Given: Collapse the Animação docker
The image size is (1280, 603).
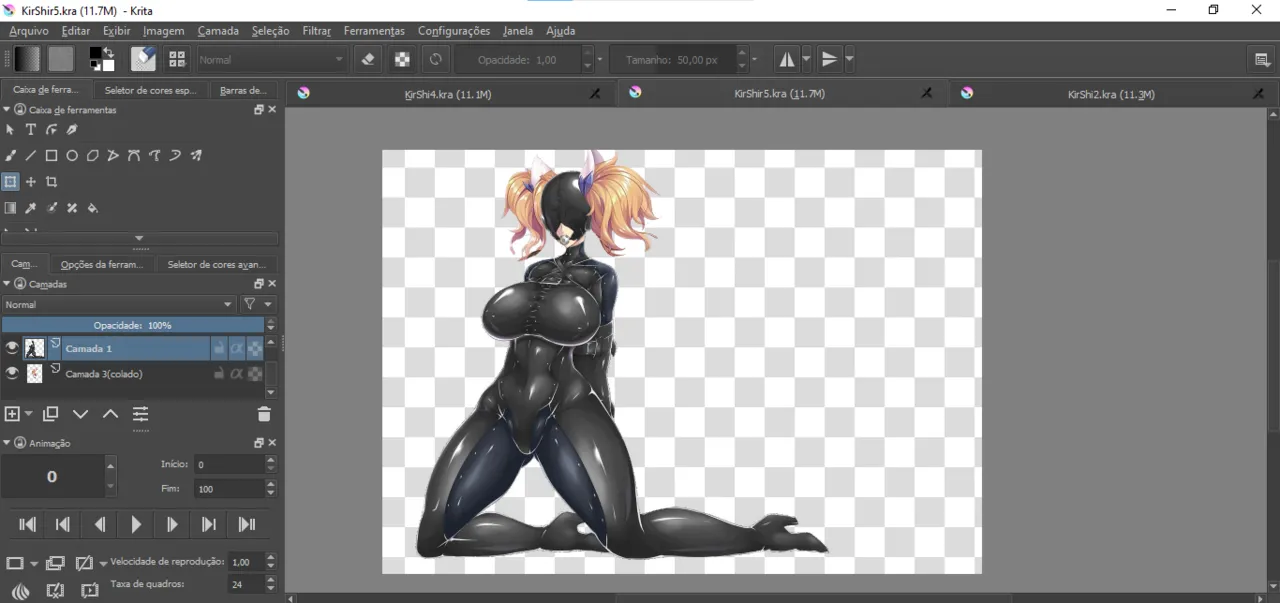Looking at the screenshot, I should (x=8, y=443).
